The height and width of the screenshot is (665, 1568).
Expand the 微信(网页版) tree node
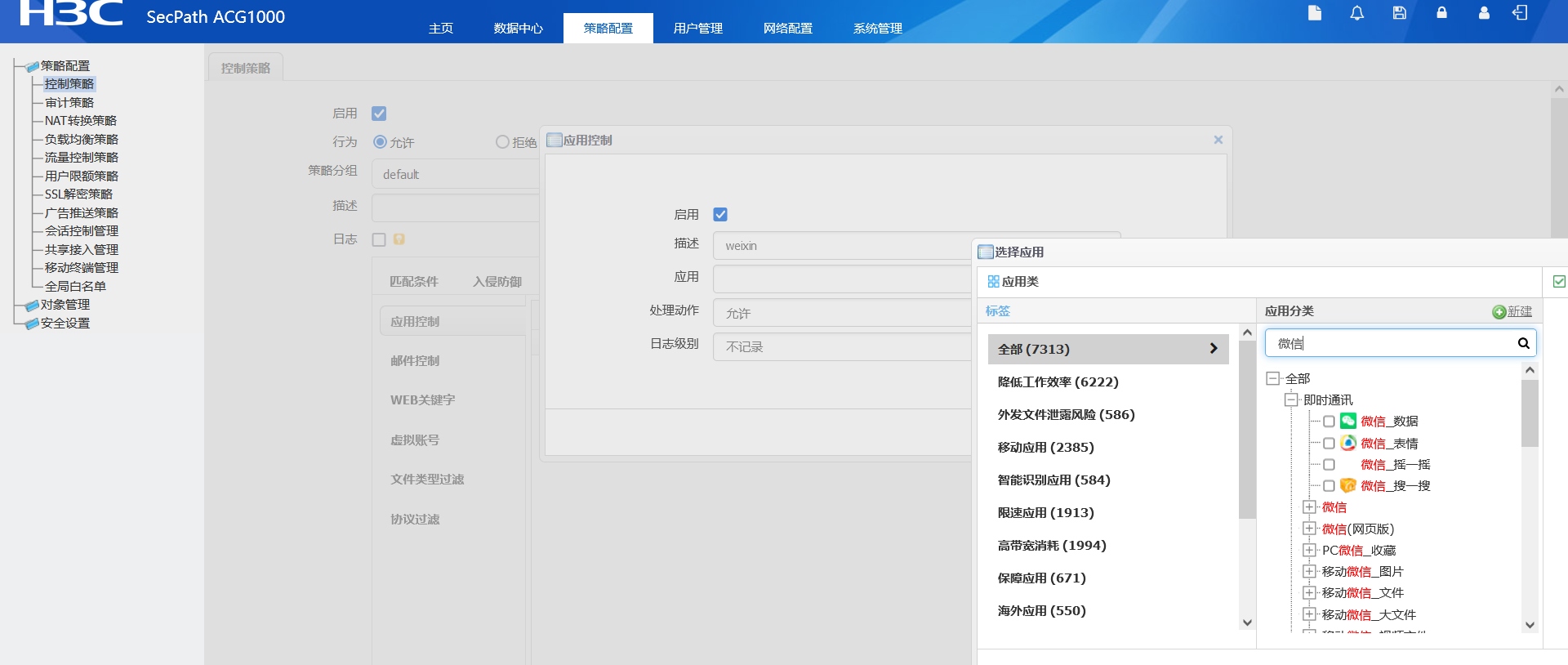click(1309, 529)
